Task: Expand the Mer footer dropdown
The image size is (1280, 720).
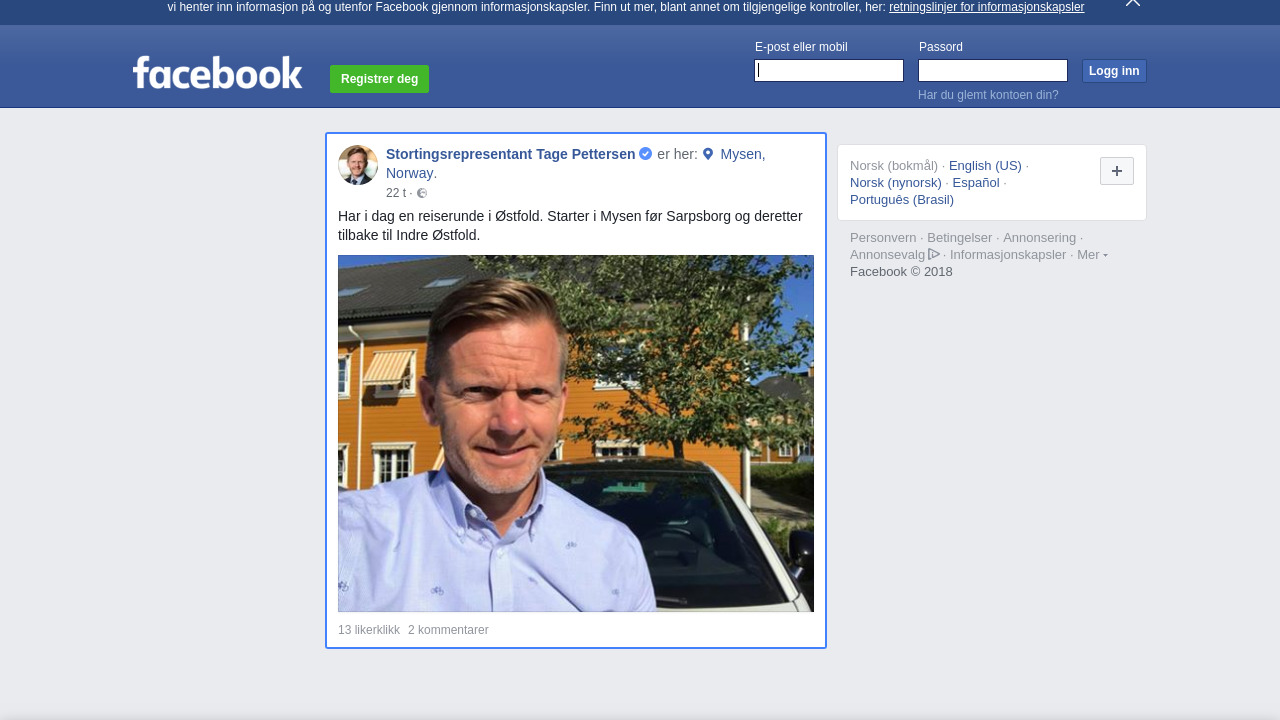Action: pyautogui.click(x=1092, y=255)
